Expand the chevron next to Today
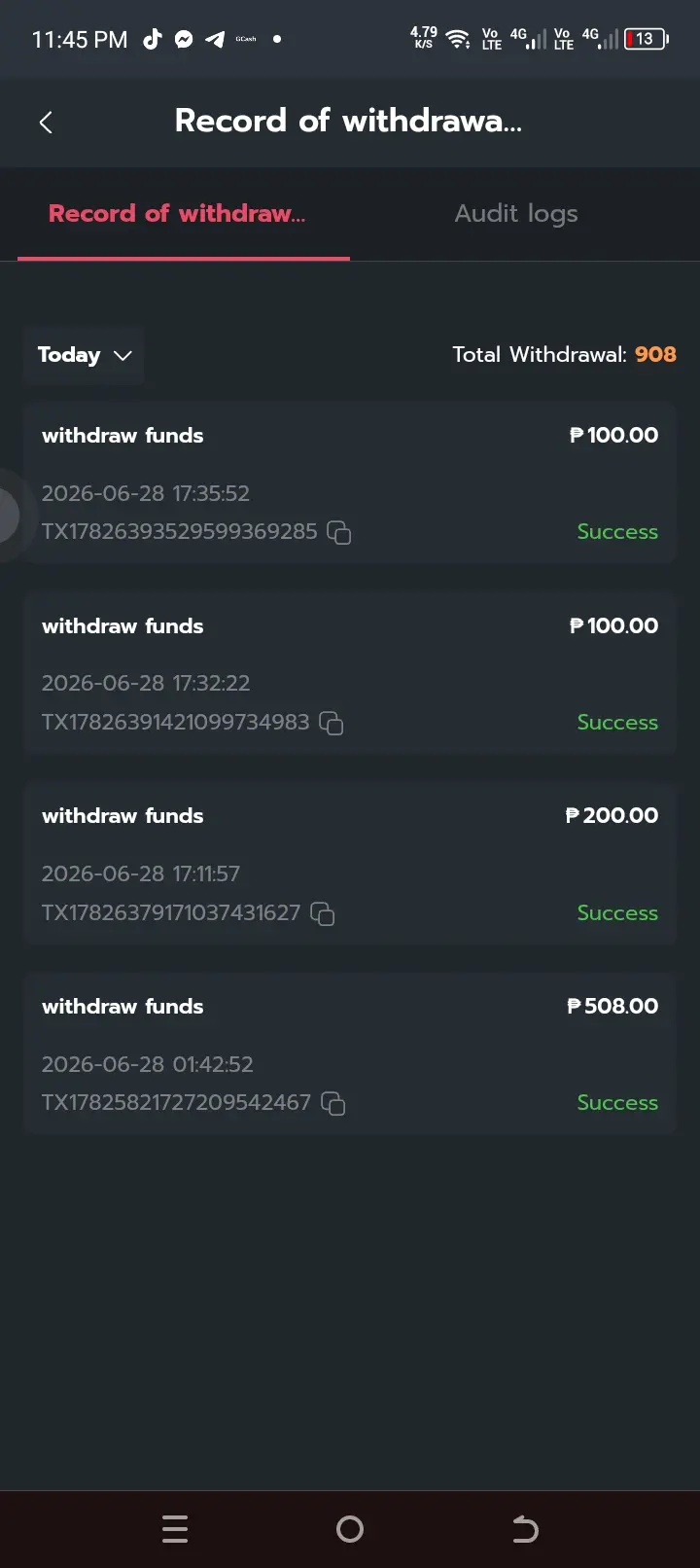The width and height of the screenshot is (700, 1568). 122,355
